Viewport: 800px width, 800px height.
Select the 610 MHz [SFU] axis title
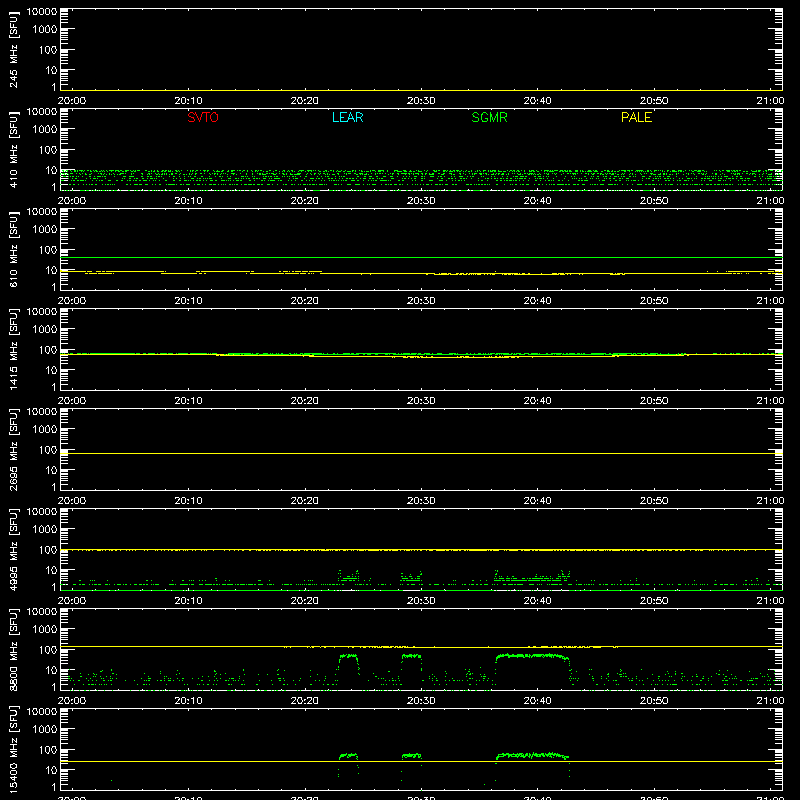pos(13,250)
